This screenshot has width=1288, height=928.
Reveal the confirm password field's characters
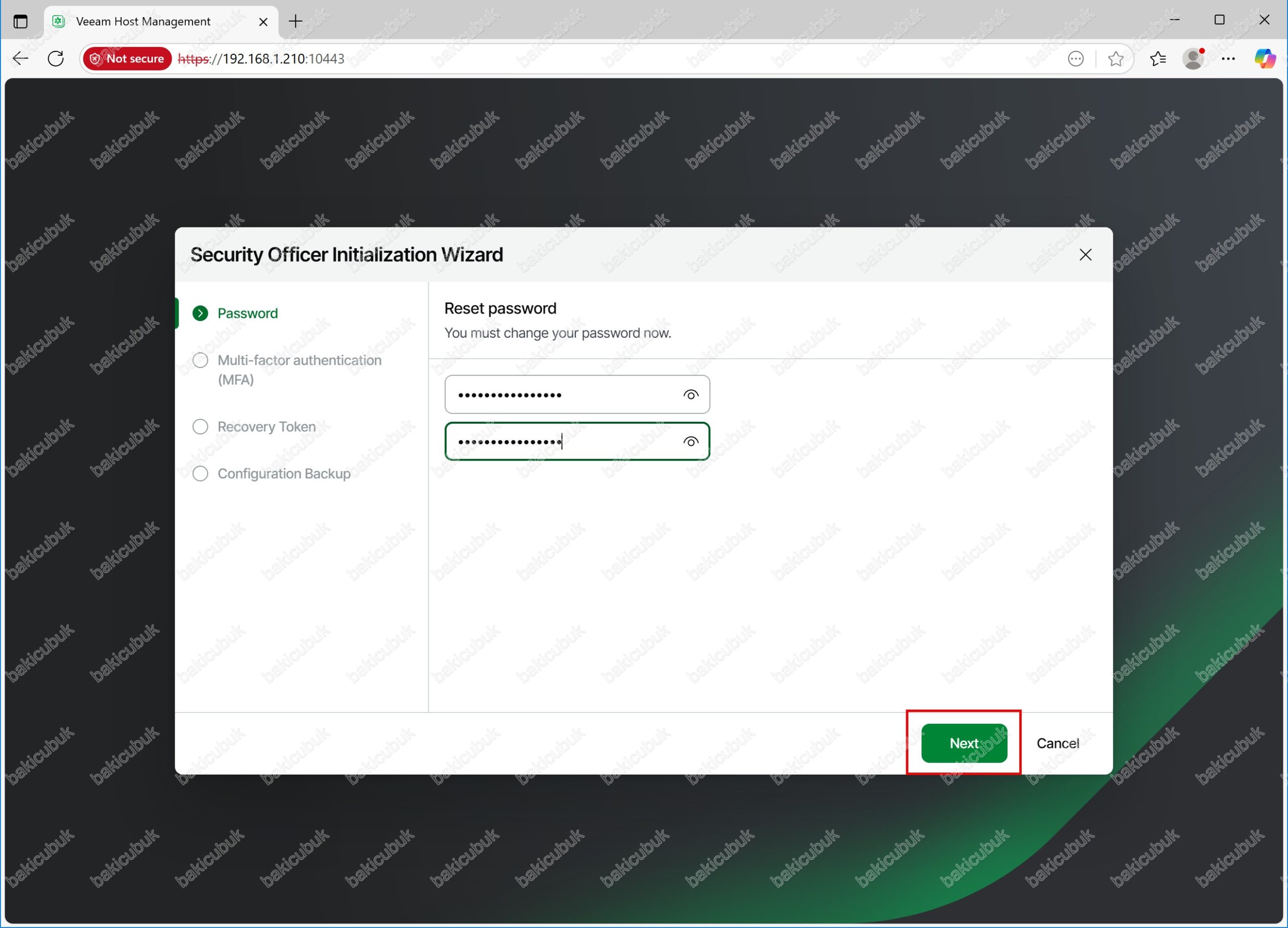tap(691, 441)
